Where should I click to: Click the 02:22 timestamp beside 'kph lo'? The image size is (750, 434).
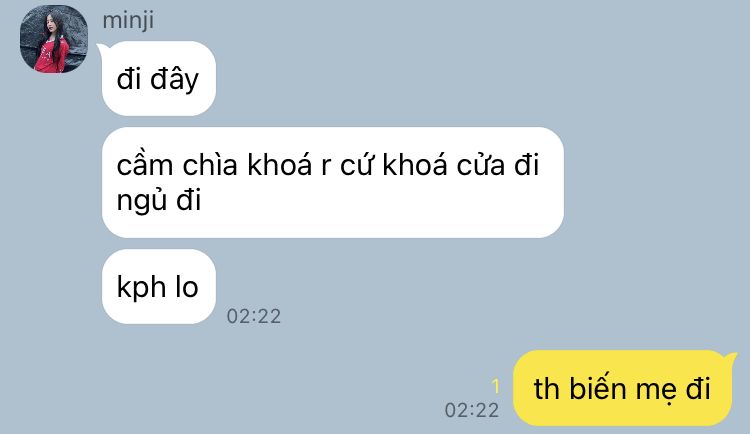click(254, 316)
